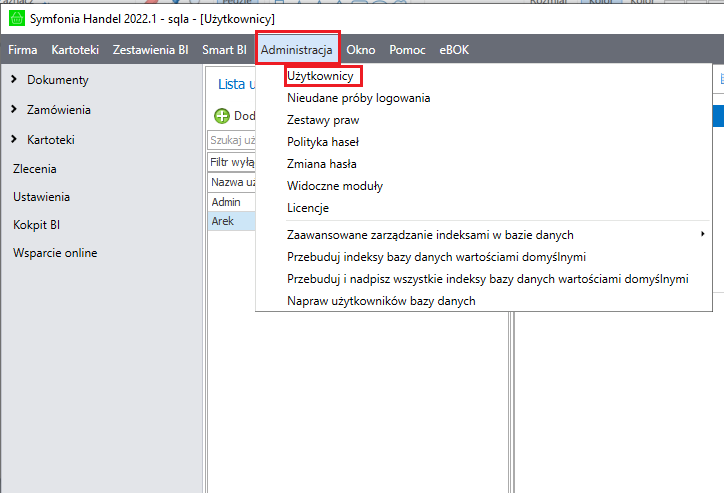The height and width of the screenshot is (493, 724).
Task: Open the advanced index management submenu
Action: (x=430, y=235)
